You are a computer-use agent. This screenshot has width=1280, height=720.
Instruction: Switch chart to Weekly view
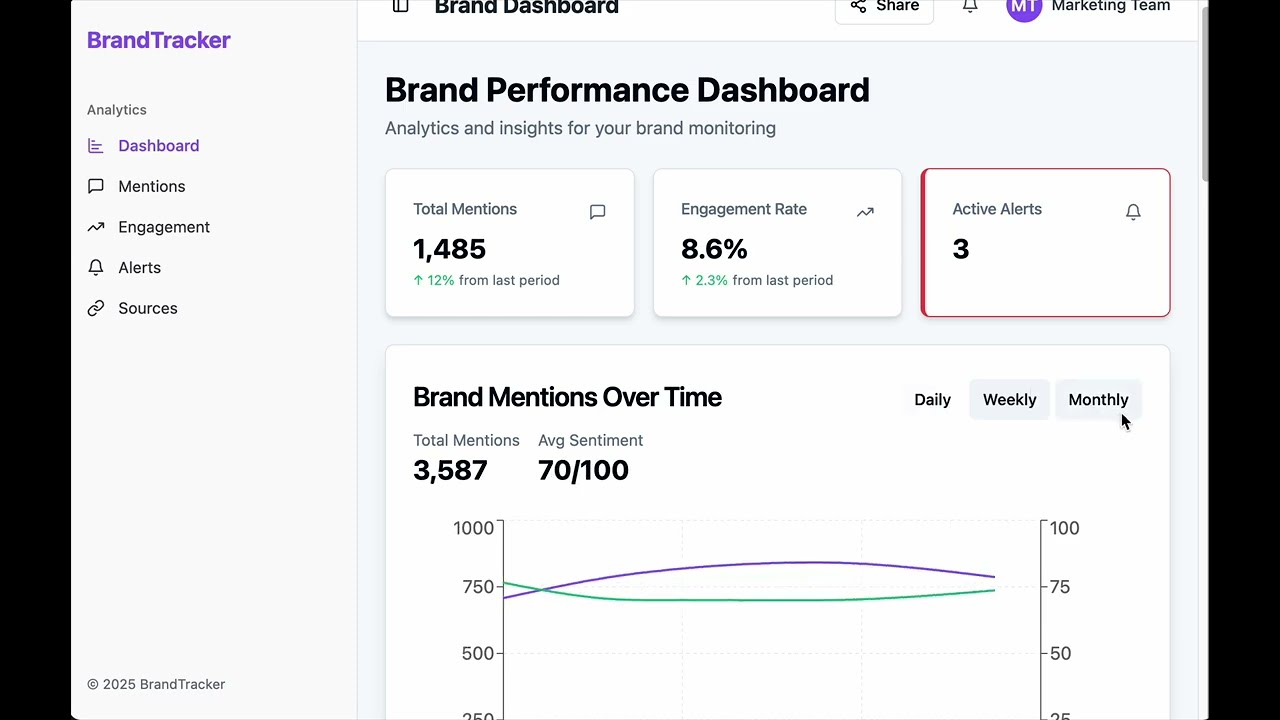1009,400
